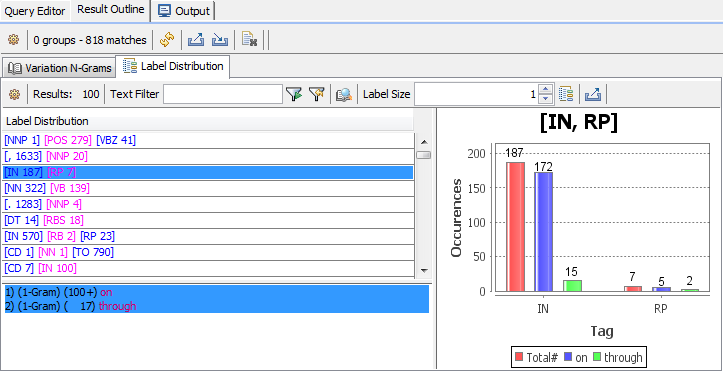This screenshot has height=371, width=723.
Task: Open the Output tab
Action: coord(184,11)
